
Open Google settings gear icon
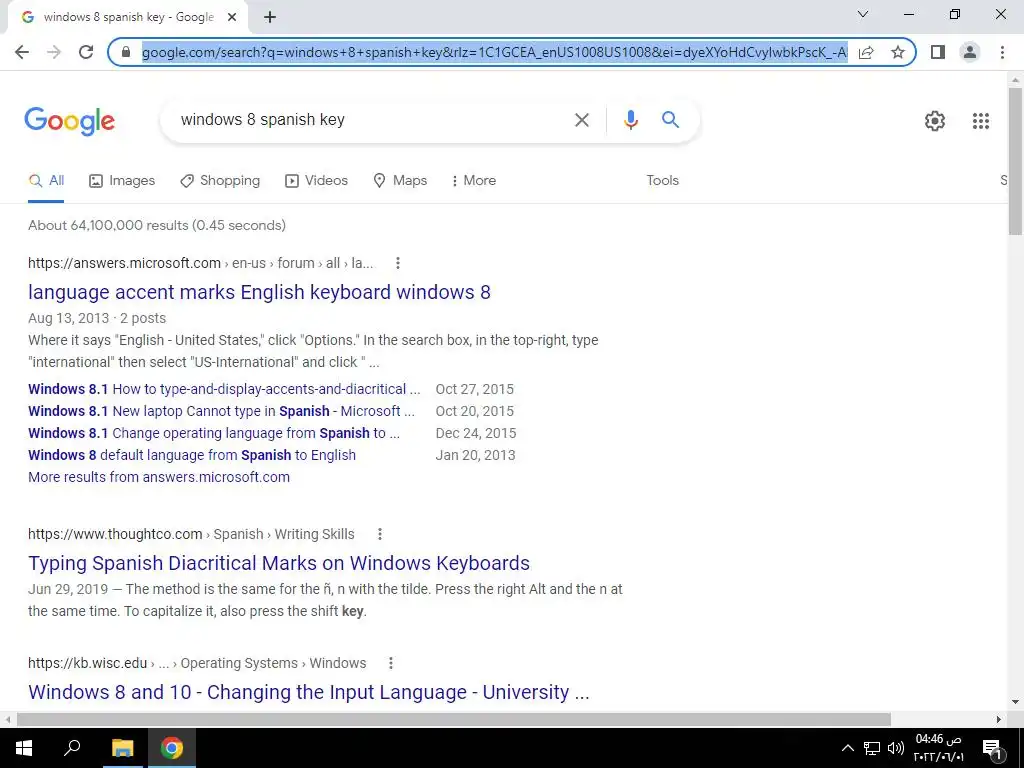click(935, 121)
